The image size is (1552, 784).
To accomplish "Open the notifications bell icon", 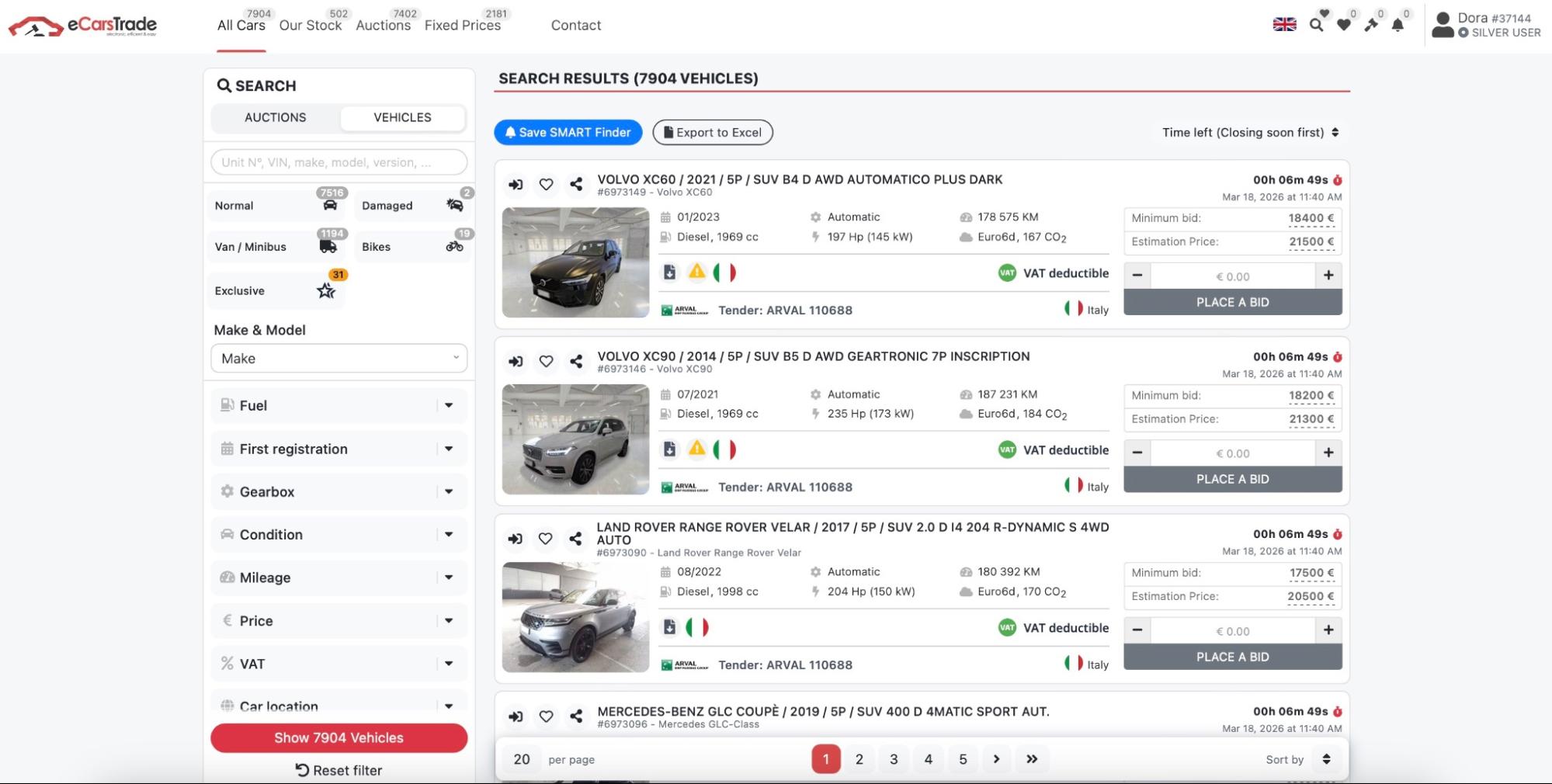I will tap(1397, 25).
